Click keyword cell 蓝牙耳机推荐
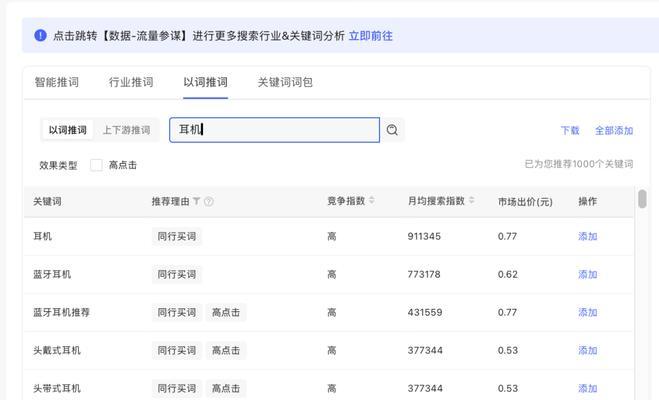This screenshot has width=659, height=400. coord(62,313)
